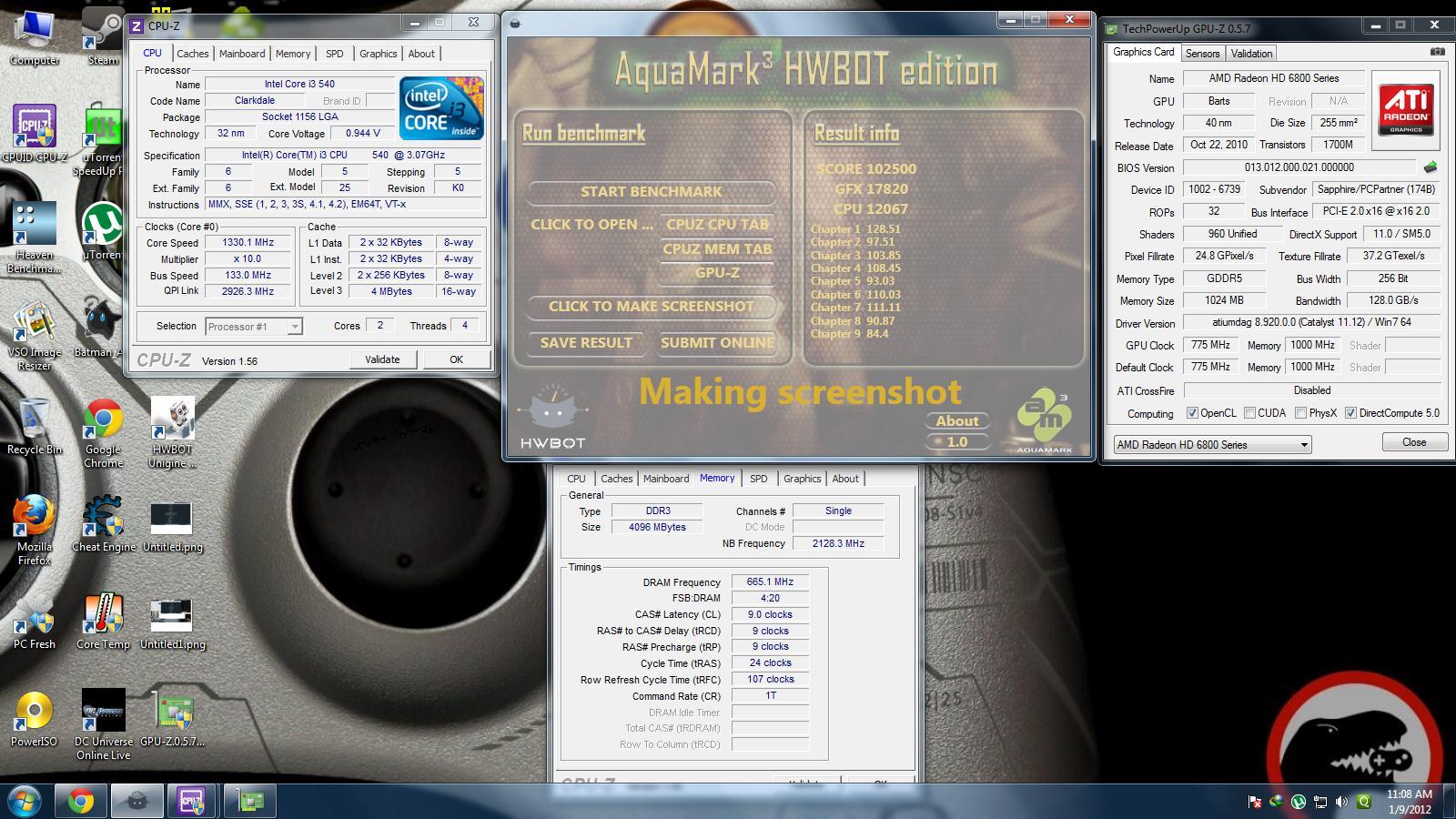1456x819 pixels.
Task: Click Close button in GPU-Z
Action: point(1414,442)
